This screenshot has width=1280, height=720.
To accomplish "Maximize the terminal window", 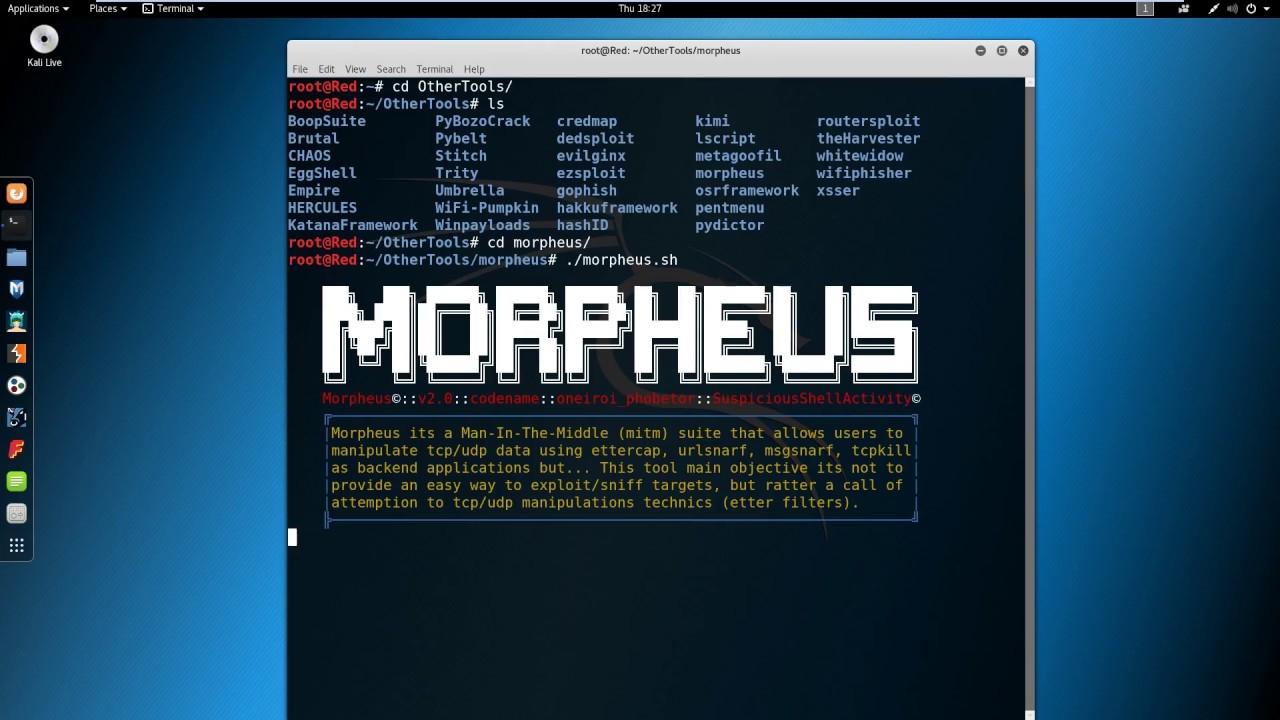I will [1001, 50].
